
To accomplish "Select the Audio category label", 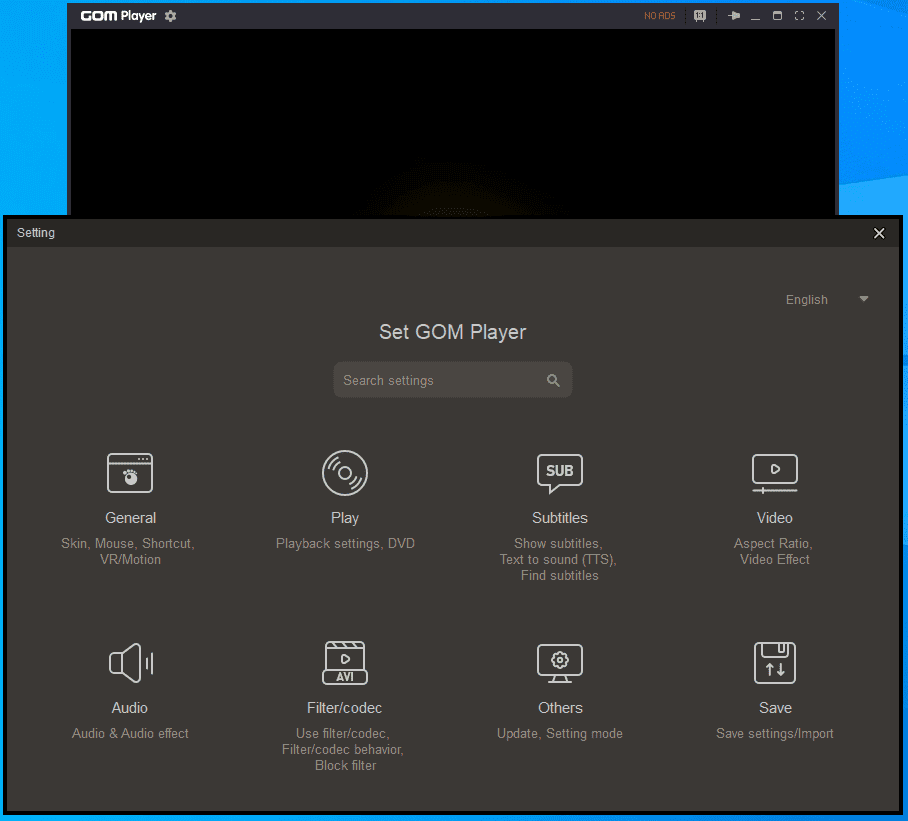I will pyautogui.click(x=130, y=708).
